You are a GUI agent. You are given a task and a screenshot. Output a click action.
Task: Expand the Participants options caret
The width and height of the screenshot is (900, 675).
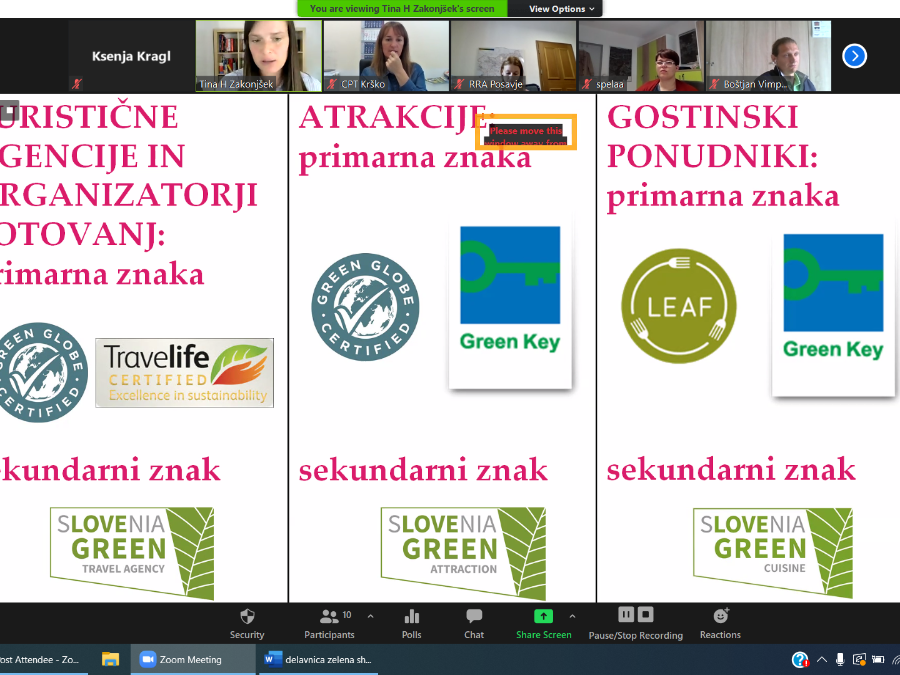tap(370, 616)
